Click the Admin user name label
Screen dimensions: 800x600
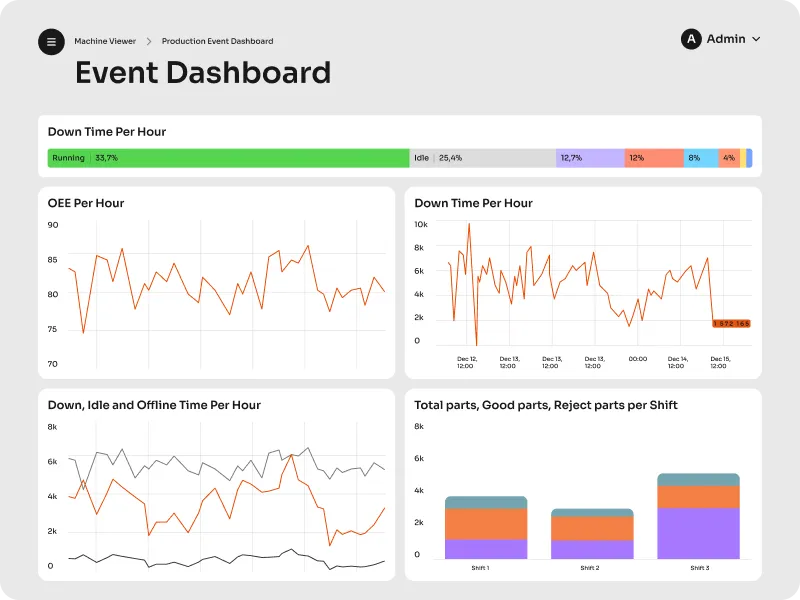(x=726, y=39)
